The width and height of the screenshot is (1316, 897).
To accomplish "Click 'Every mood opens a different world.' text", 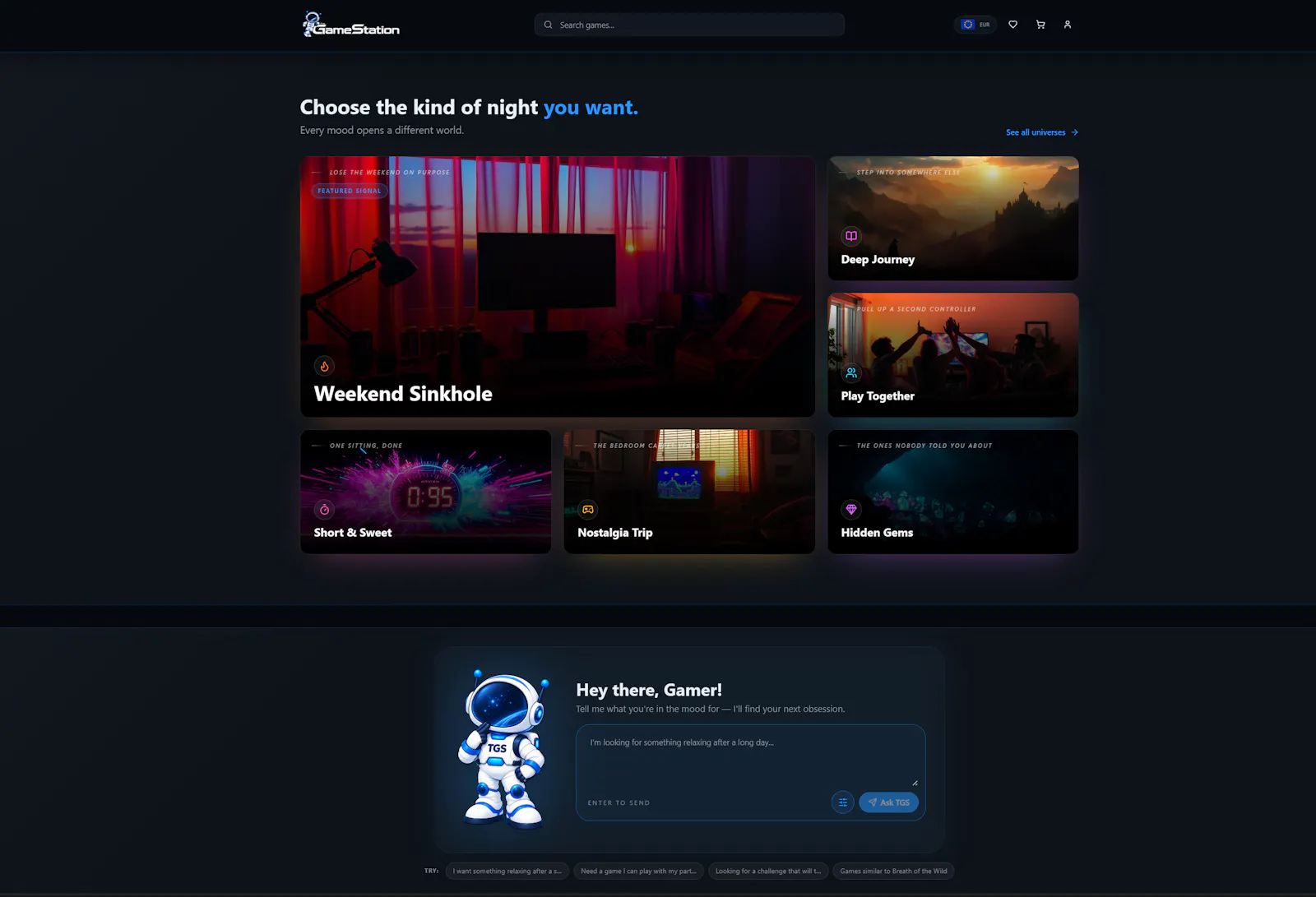I will coord(382,131).
